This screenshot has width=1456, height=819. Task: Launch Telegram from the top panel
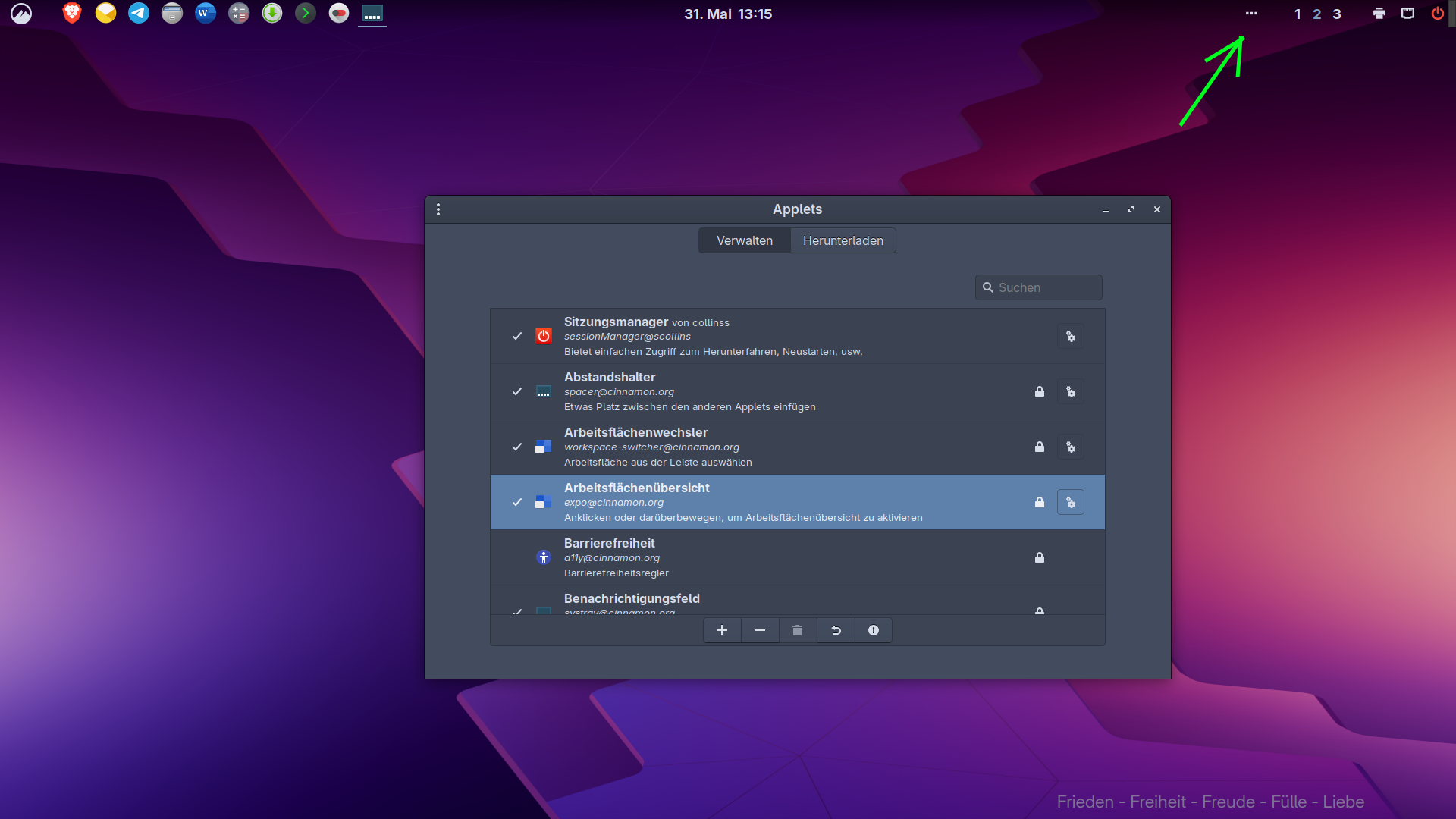tap(139, 13)
